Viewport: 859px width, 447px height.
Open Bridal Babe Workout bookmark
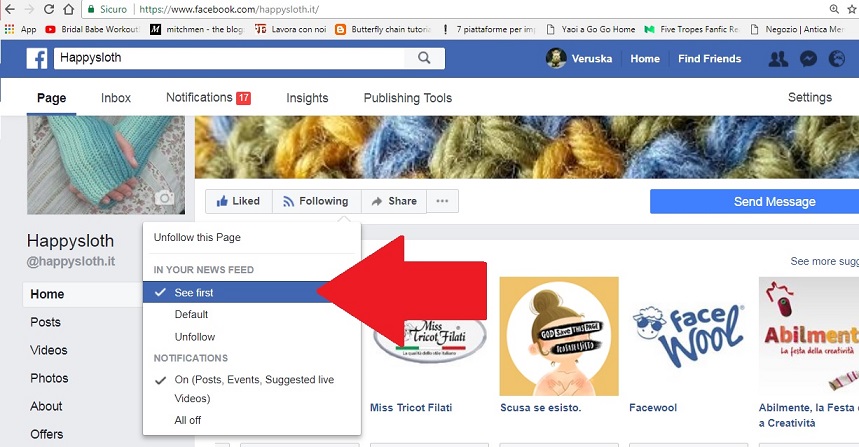pos(93,29)
